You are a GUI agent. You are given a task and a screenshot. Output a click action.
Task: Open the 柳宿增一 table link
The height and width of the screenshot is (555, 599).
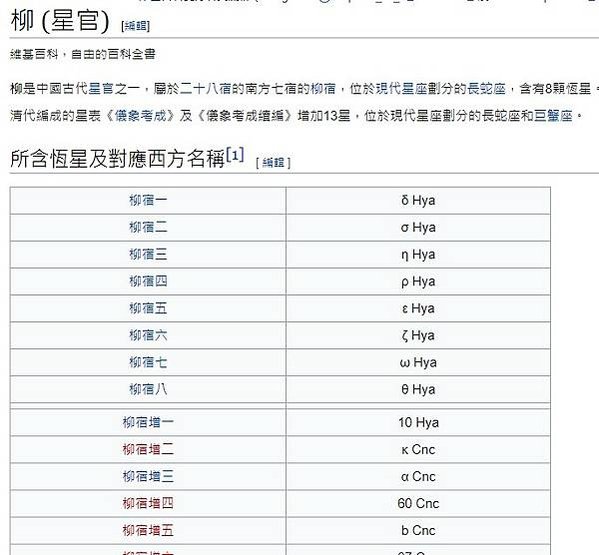pos(148,422)
